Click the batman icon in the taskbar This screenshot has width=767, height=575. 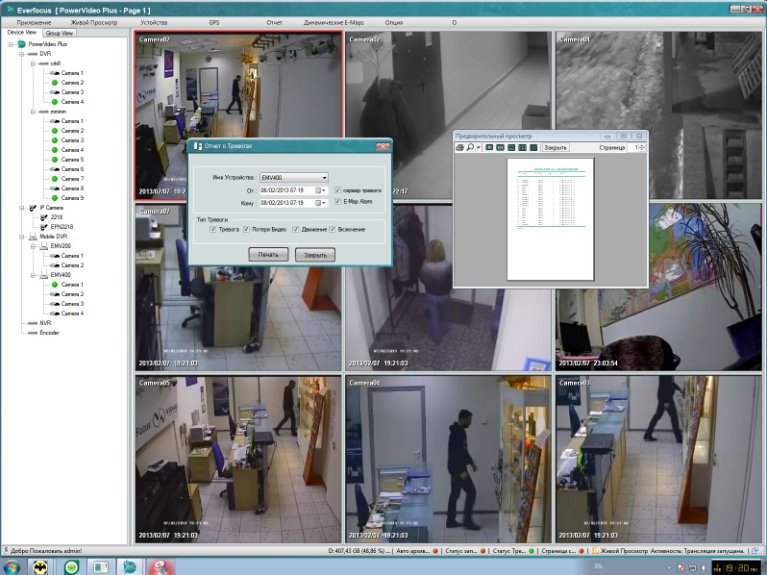[41, 567]
